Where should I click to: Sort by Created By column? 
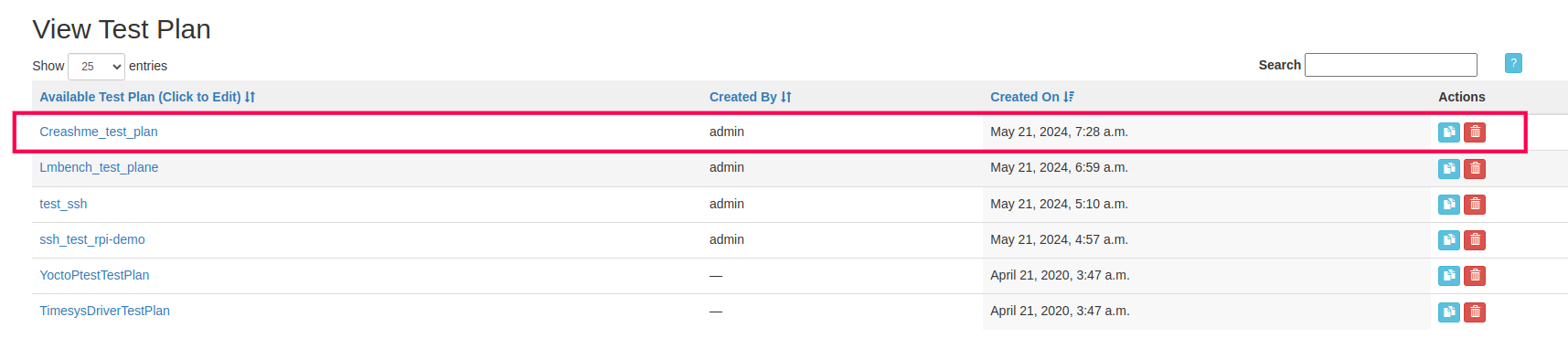tap(750, 97)
